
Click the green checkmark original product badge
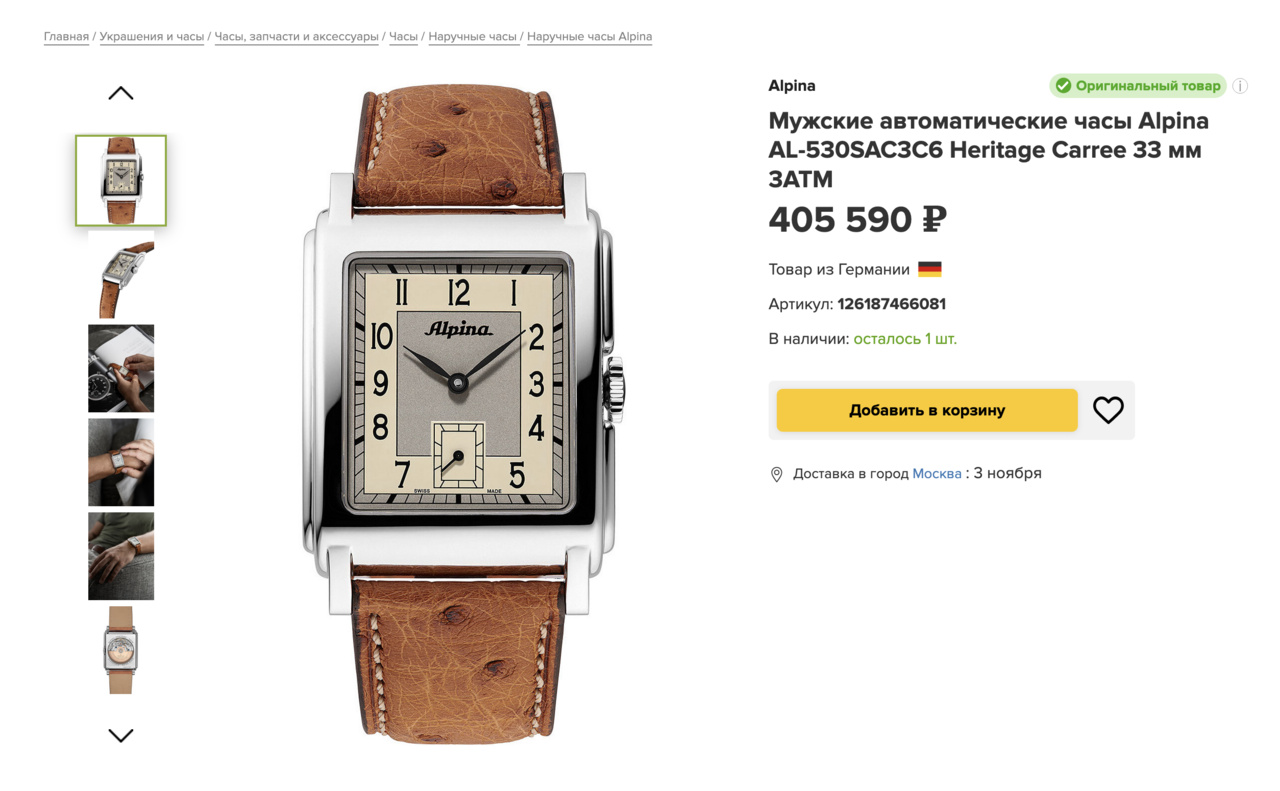click(1138, 86)
